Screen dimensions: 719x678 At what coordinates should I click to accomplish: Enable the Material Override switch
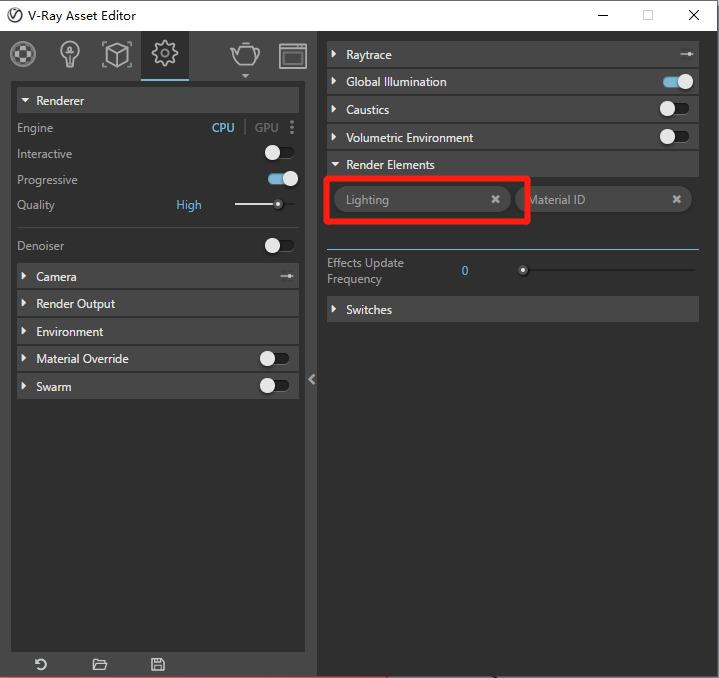(274, 358)
